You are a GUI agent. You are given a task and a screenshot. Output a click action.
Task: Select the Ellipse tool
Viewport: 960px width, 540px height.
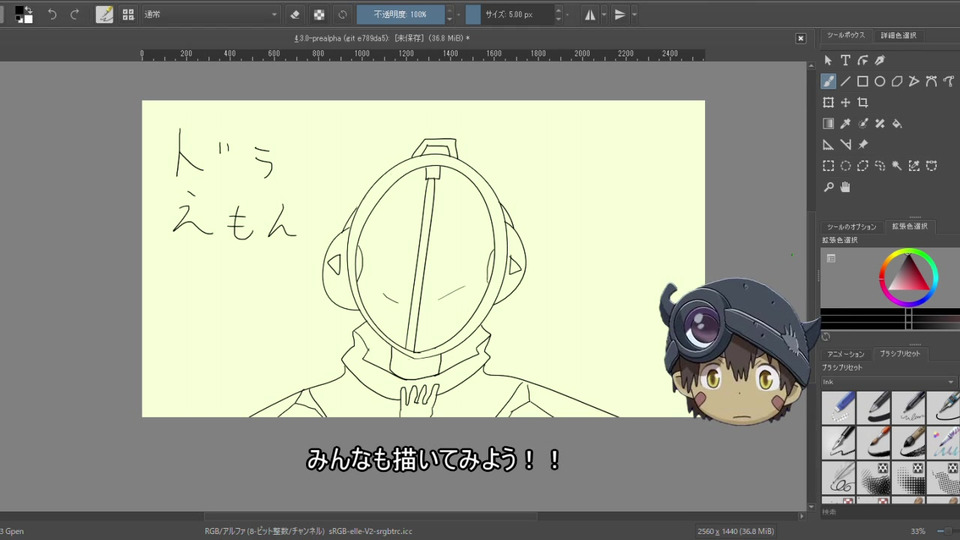(x=880, y=81)
